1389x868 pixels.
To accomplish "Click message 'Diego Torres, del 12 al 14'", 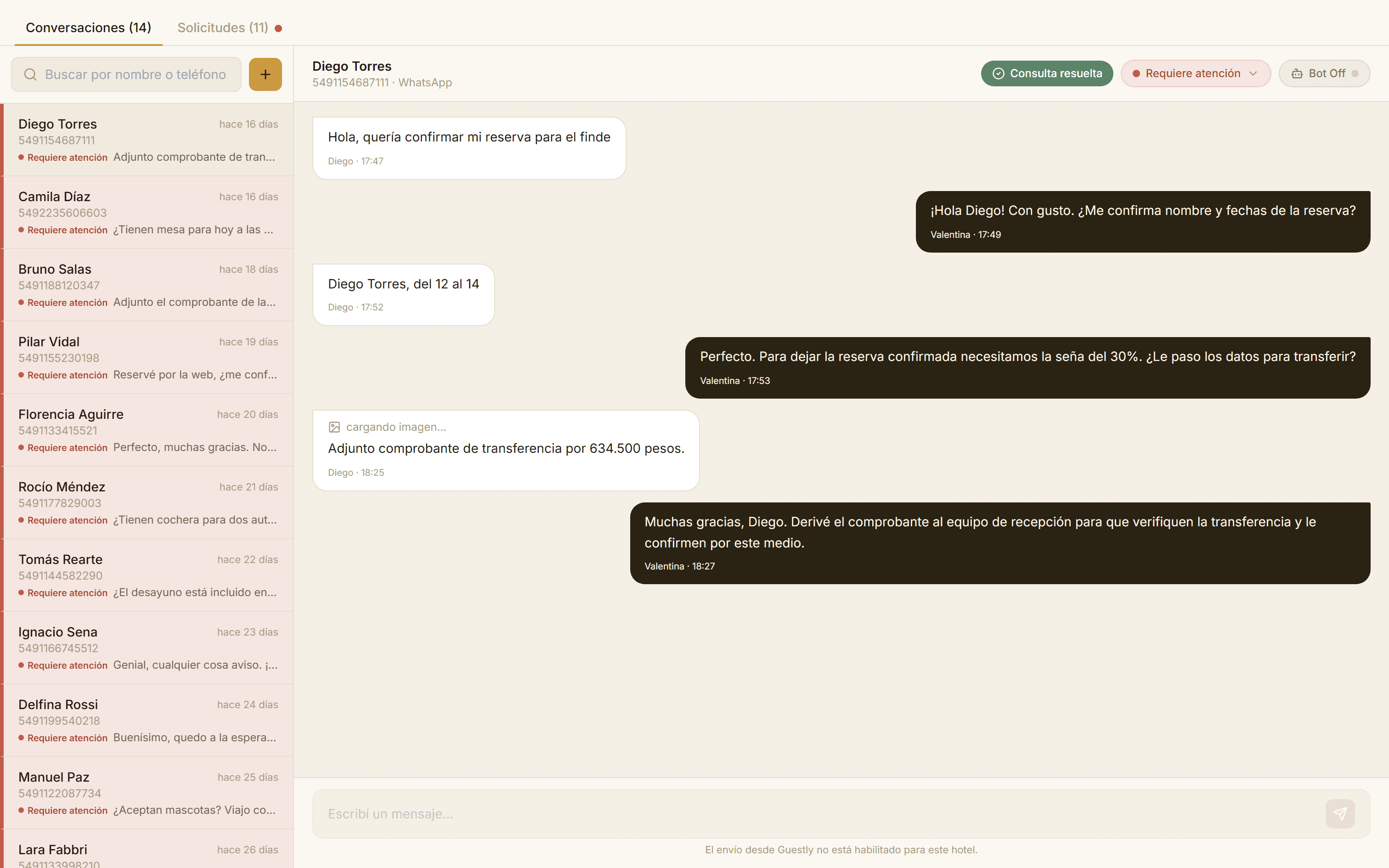I will (x=403, y=294).
